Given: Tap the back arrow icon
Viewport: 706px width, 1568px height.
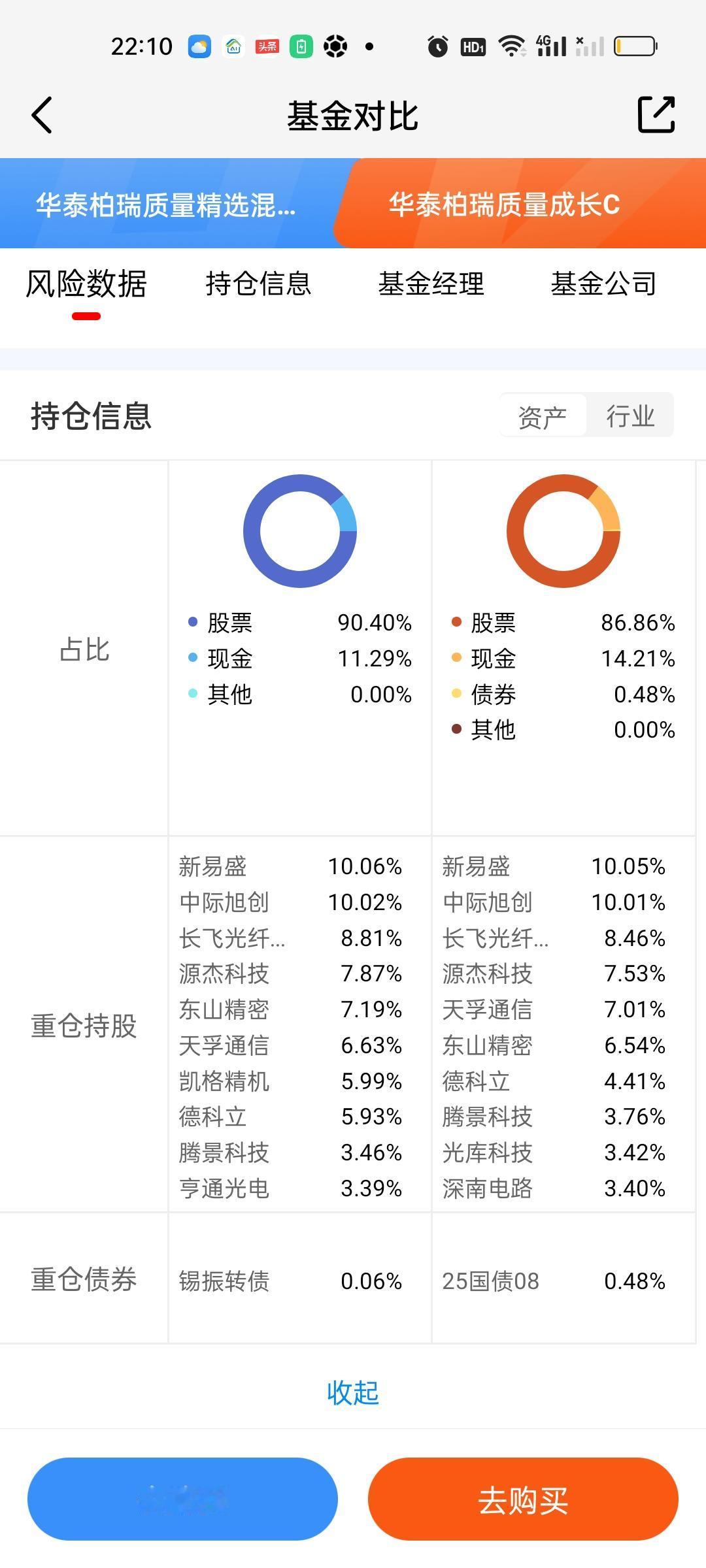Looking at the screenshot, I should pyautogui.click(x=42, y=116).
